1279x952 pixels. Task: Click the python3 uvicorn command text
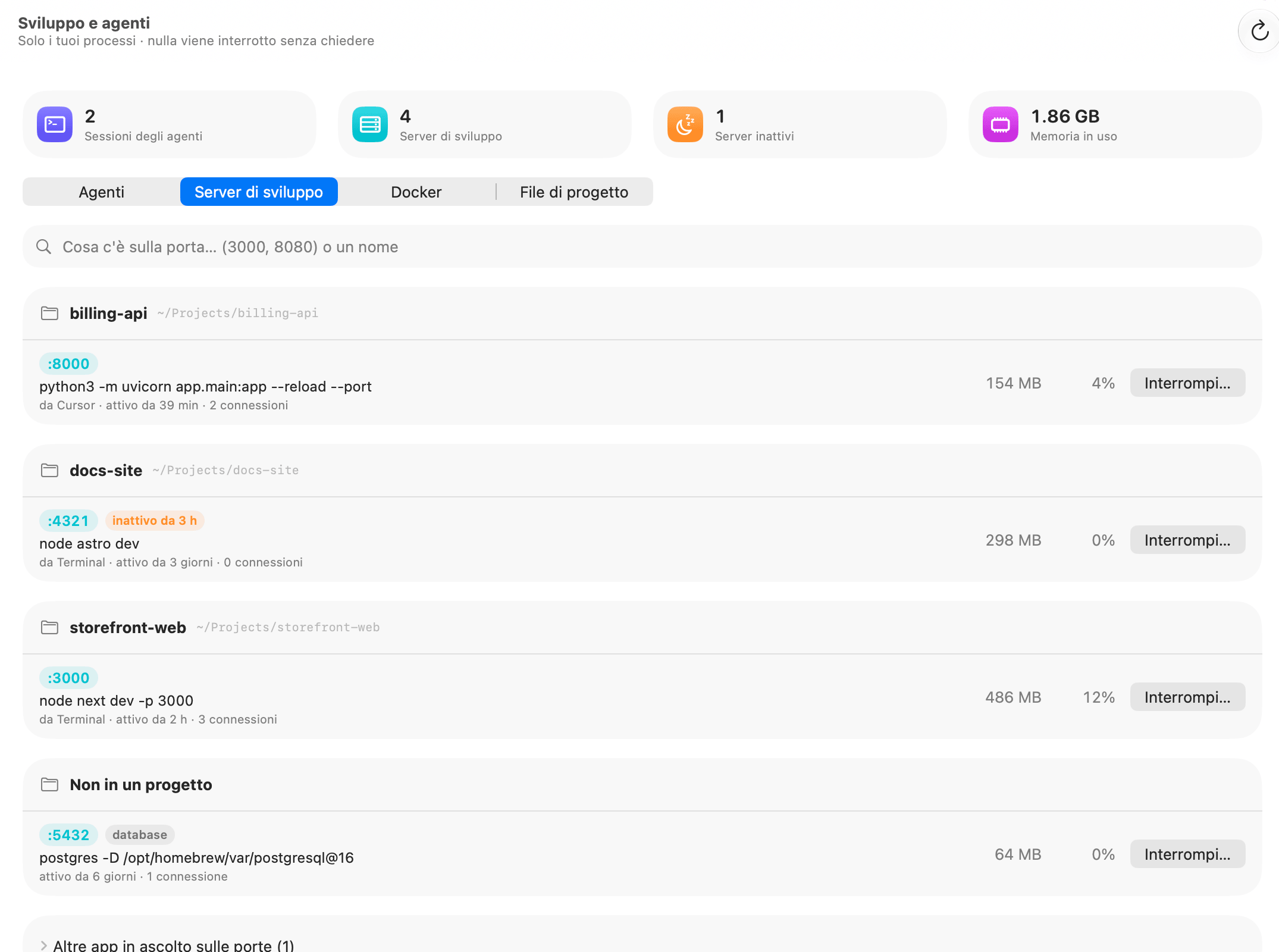[x=205, y=386]
